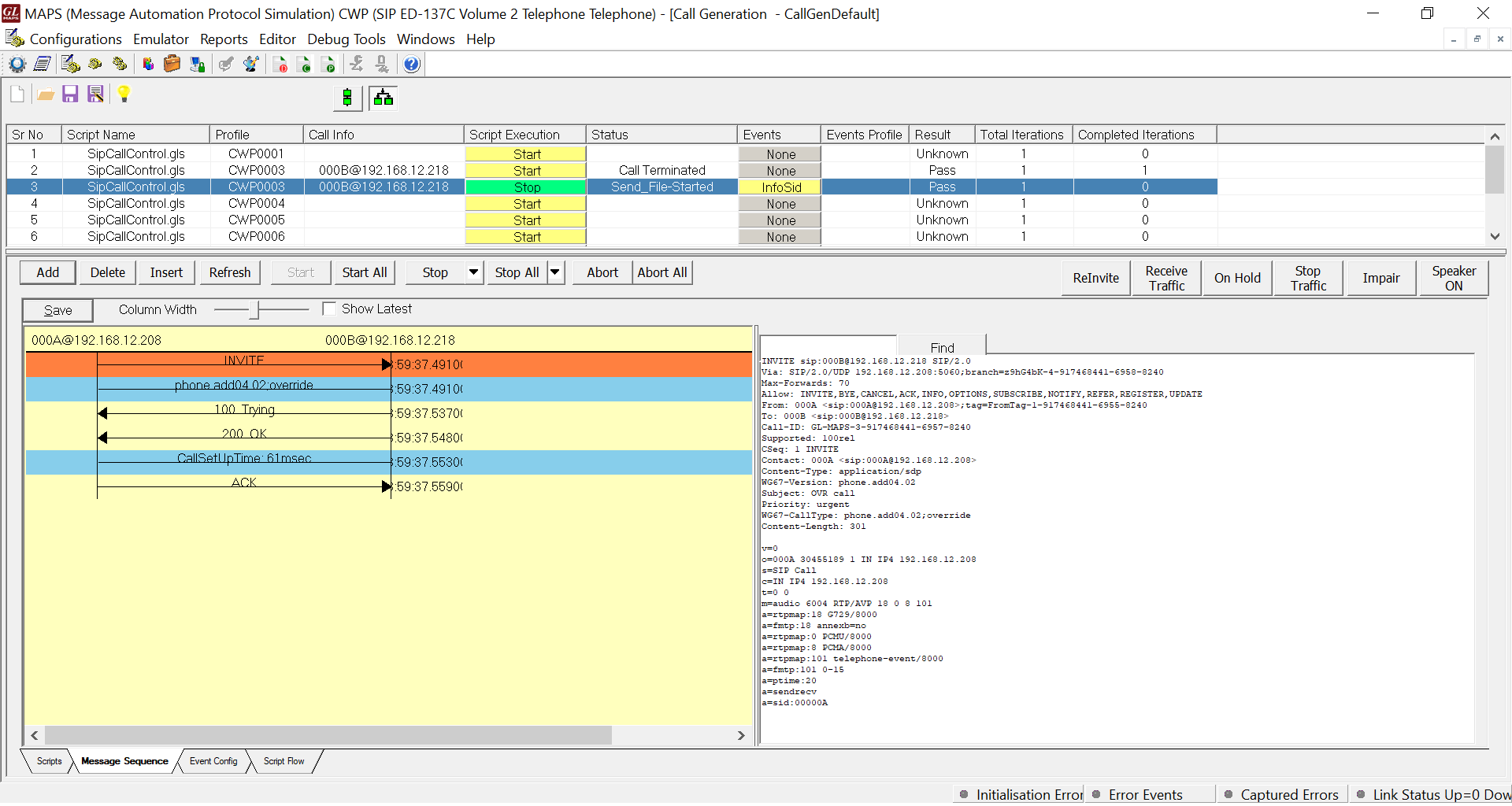Click the Save button above message sequence
The width and height of the screenshot is (1512, 806).
point(57,310)
